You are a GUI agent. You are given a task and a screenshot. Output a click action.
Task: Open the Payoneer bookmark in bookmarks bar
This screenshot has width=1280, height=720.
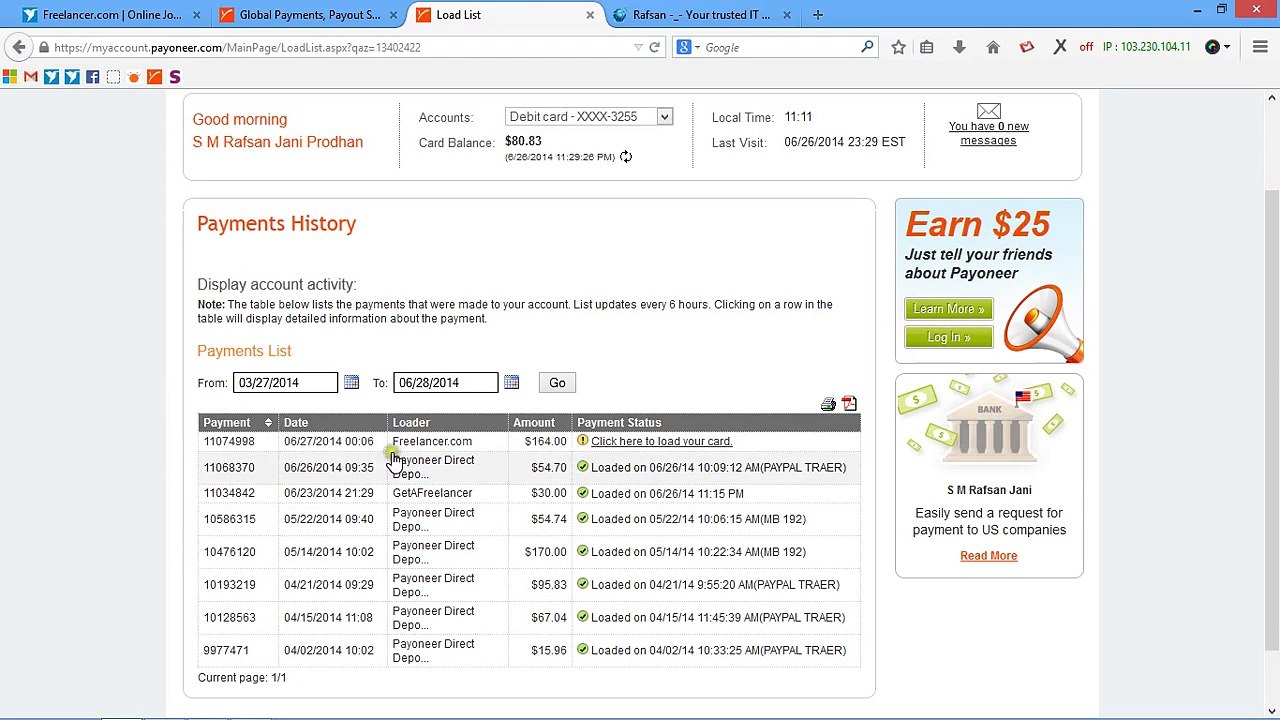pos(154,77)
